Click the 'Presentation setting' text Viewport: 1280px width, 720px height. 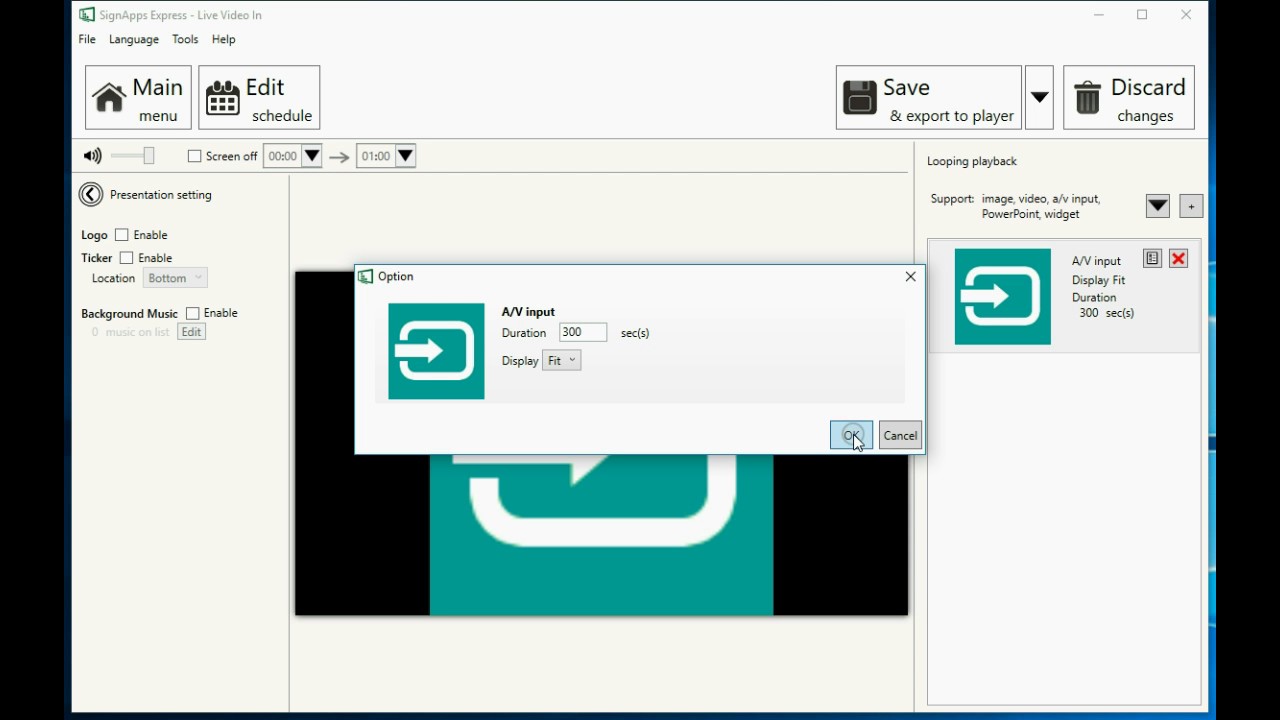pyautogui.click(x=161, y=195)
